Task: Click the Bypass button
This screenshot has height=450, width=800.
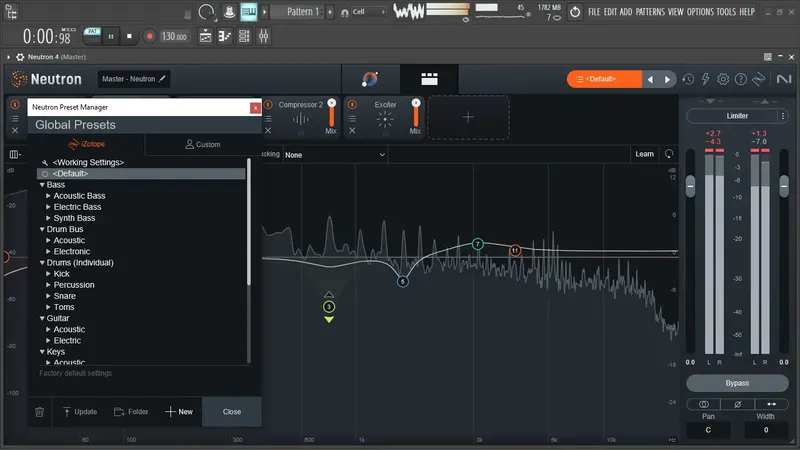Action: coord(737,383)
